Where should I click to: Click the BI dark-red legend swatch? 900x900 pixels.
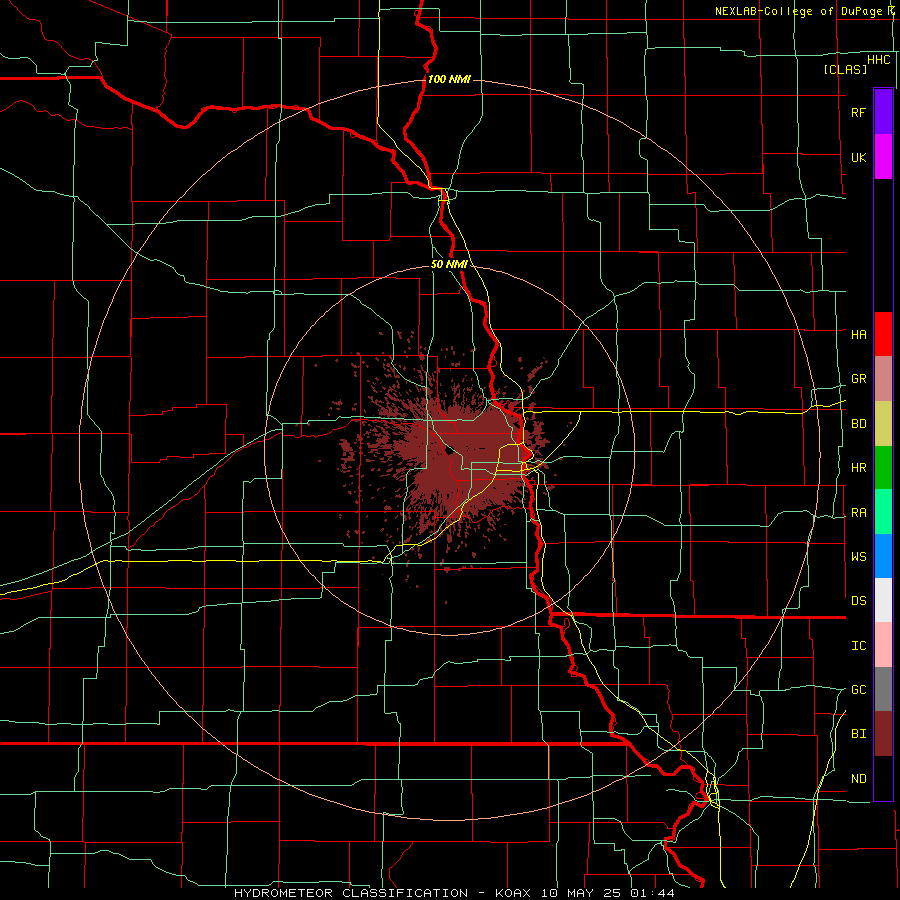click(x=883, y=734)
